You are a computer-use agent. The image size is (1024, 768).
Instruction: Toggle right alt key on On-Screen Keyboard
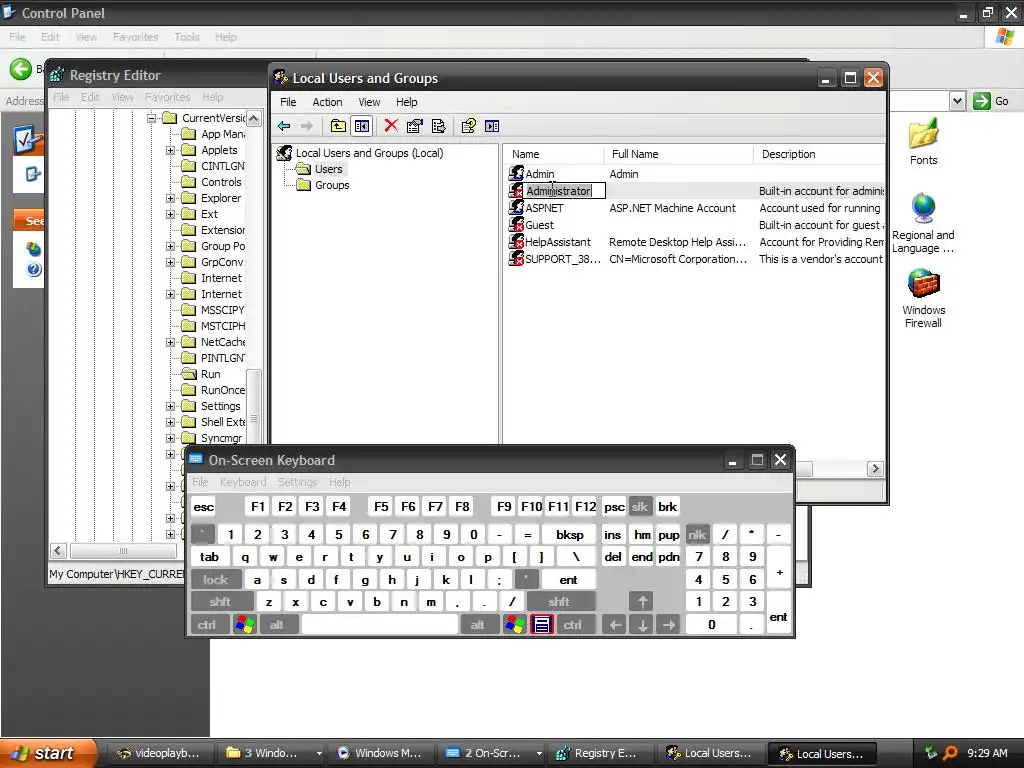point(478,625)
